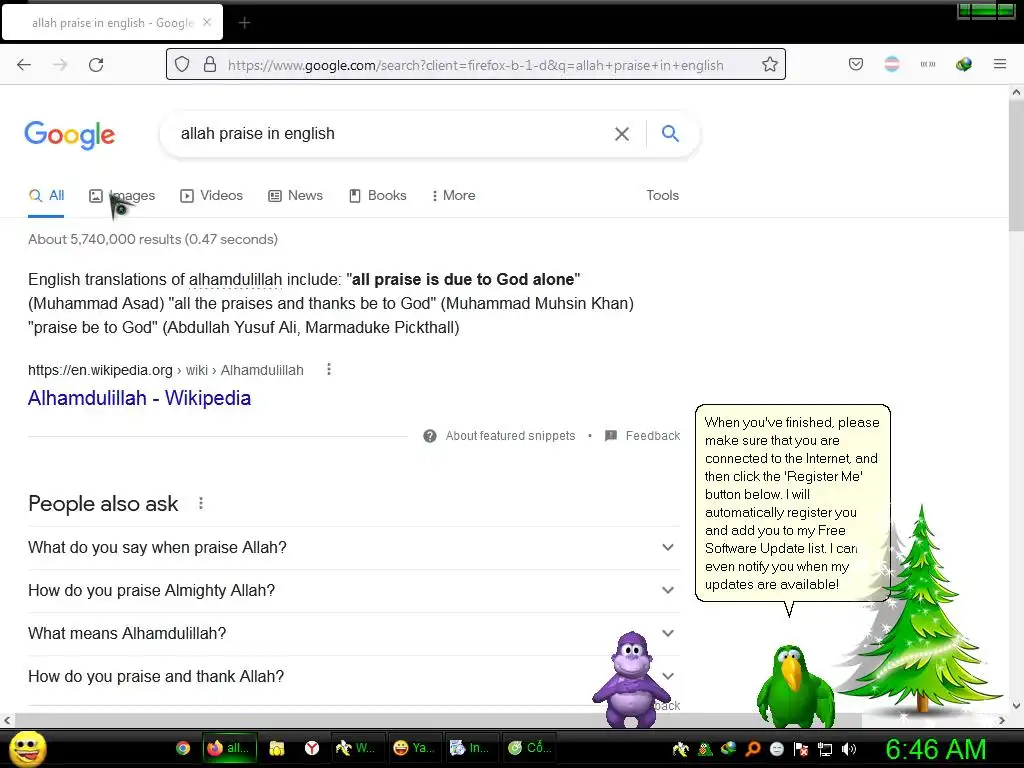Open the tracking protection shield icon
1024x768 pixels.
tap(182, 65)
